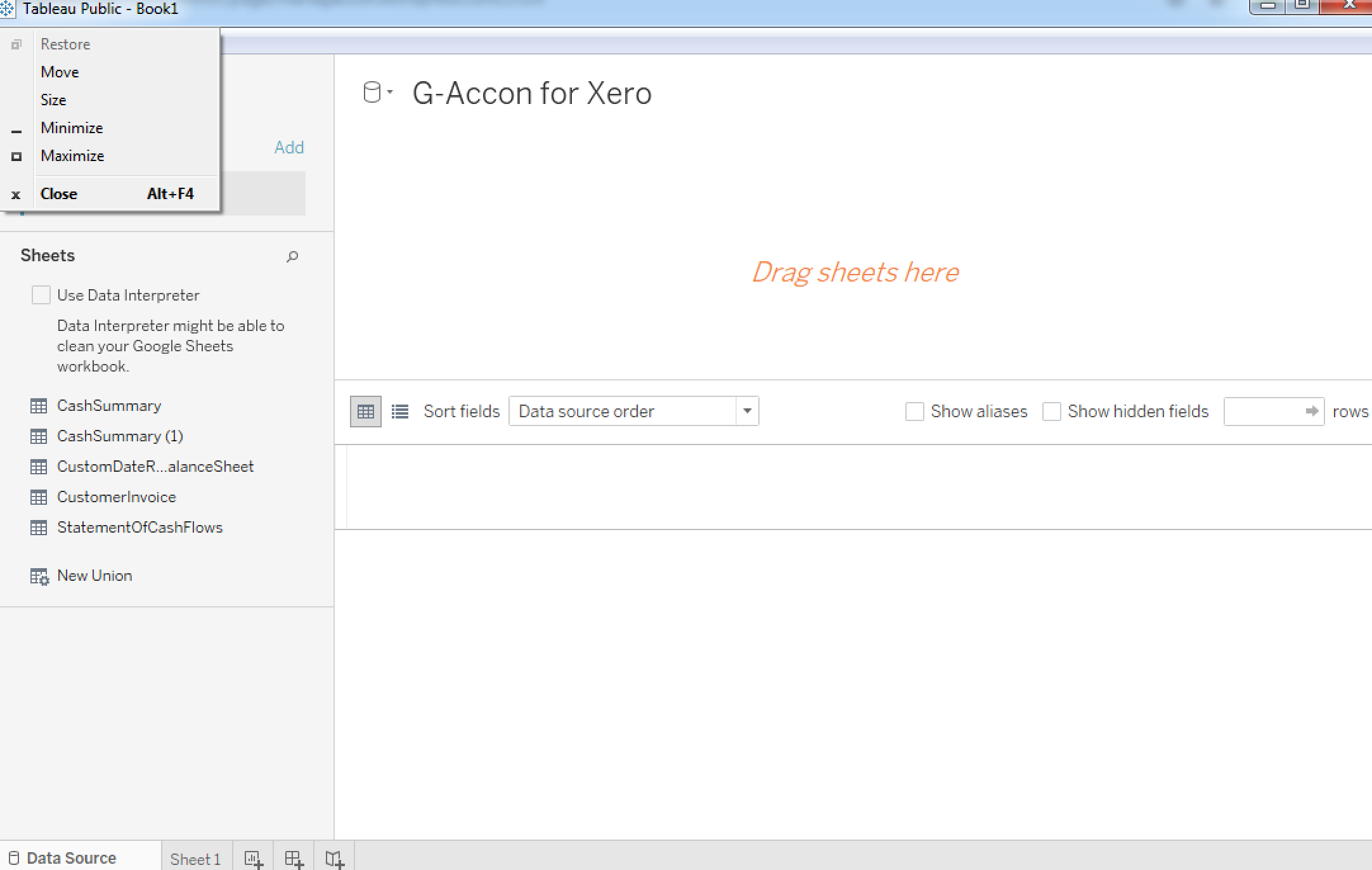Viewport: 1372px width, 870px height.
Task: Click the G-Accon for Xero title
Action: click(x=532, y=93)
